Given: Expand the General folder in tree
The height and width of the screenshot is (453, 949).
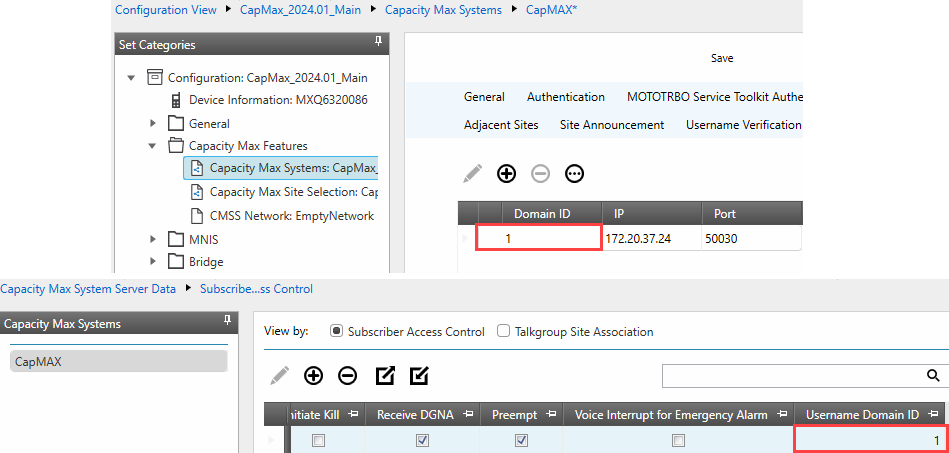Looking at the screenshot, I should [x=154, y=124].
